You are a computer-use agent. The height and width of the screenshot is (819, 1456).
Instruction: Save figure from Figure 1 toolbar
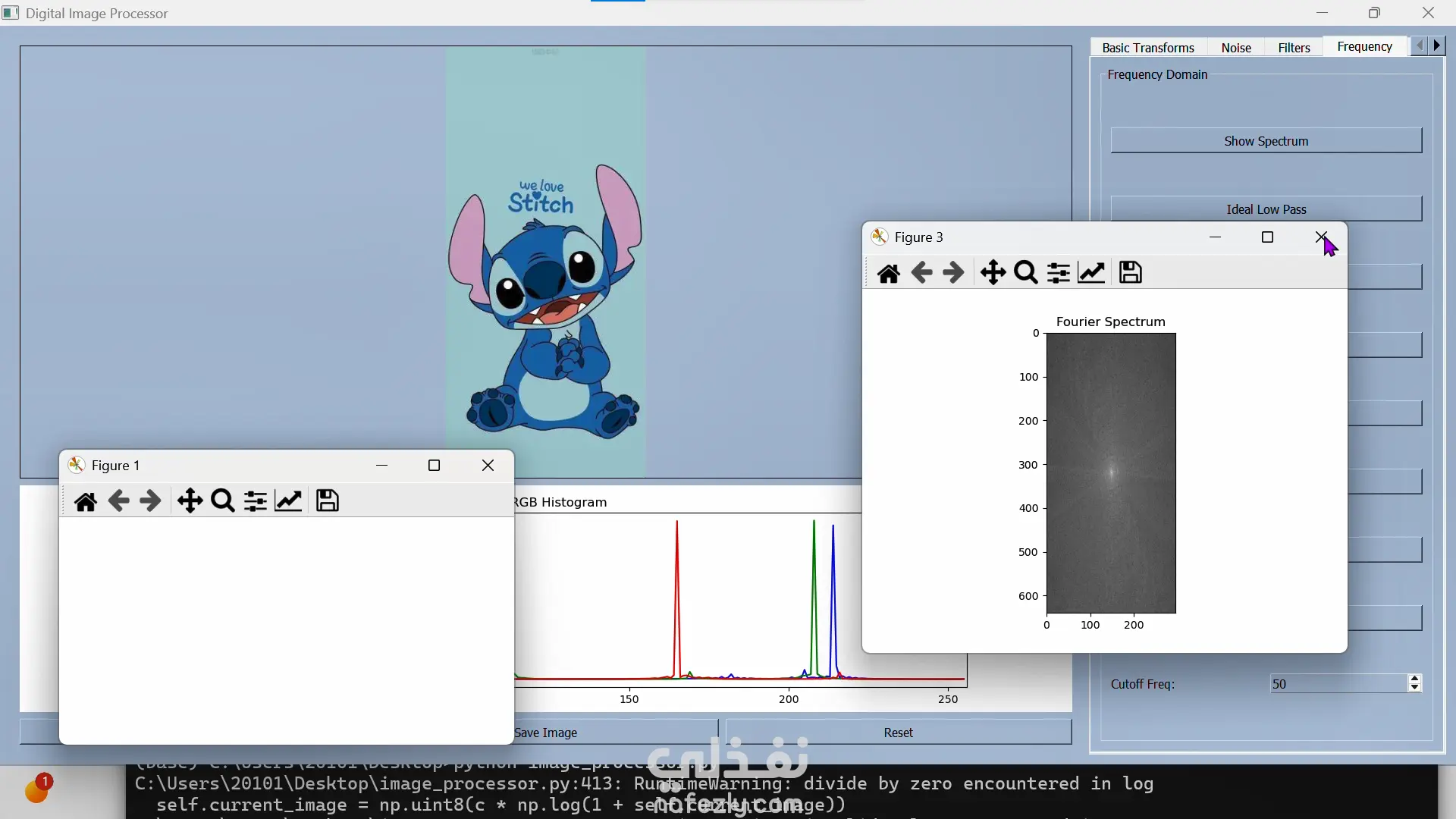pyautogui.click(x=328, y=501)
